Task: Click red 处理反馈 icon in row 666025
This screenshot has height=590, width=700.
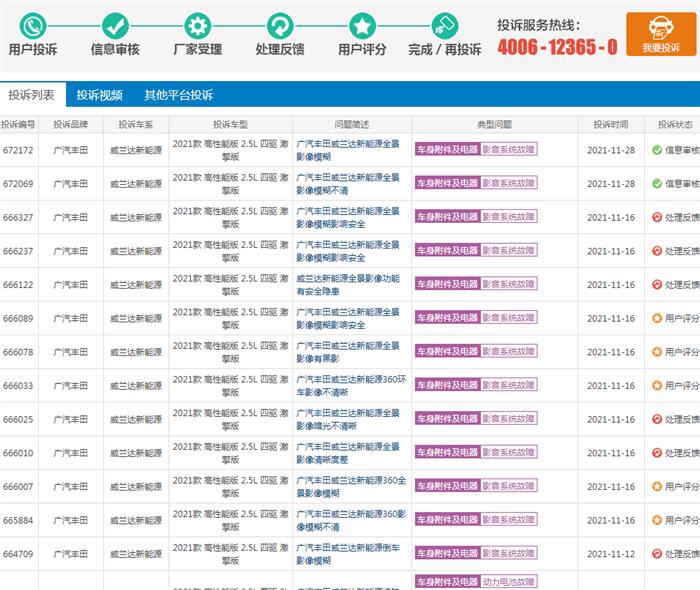Action: (x=657, y=419)
